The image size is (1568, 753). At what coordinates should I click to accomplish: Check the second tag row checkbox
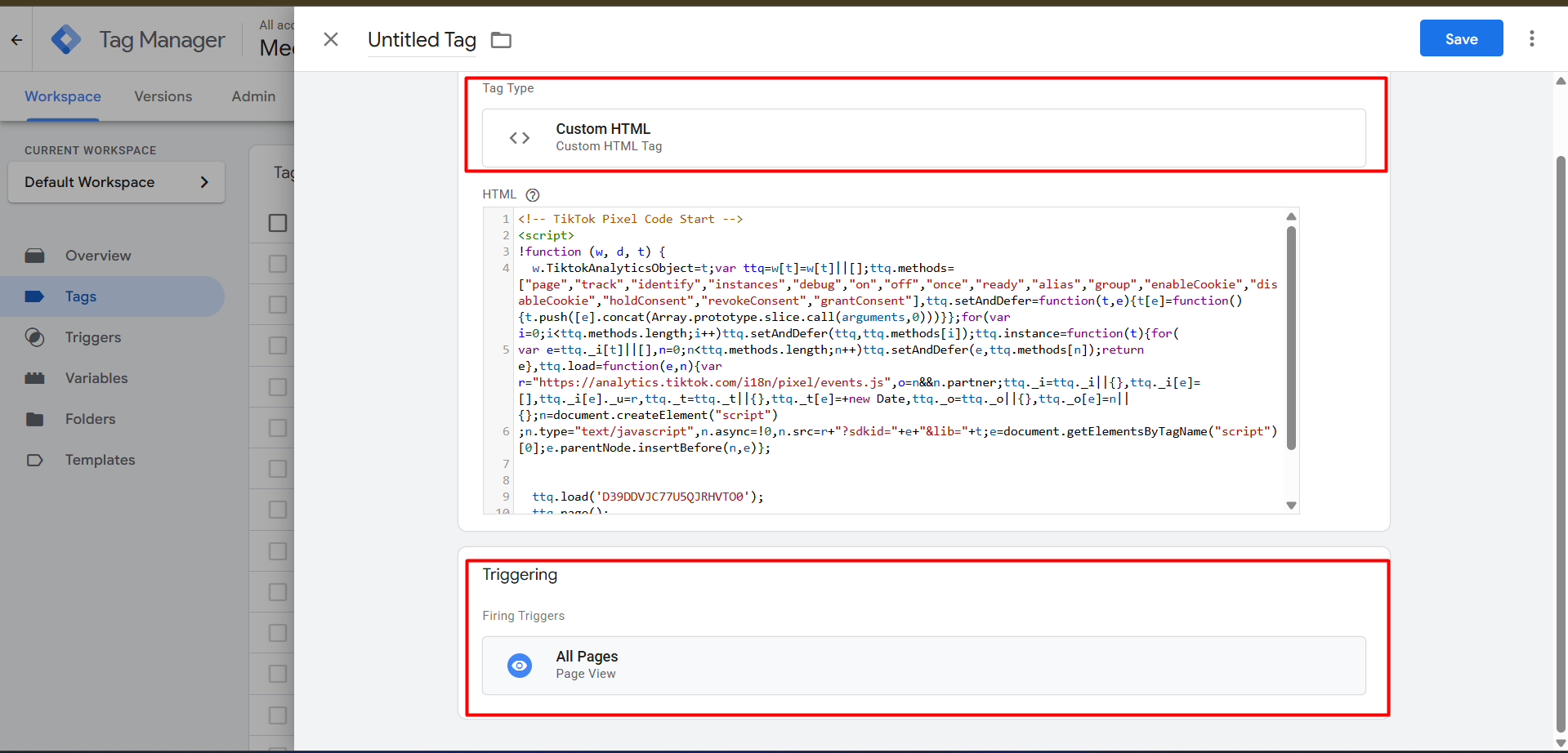tap(278, 305)
